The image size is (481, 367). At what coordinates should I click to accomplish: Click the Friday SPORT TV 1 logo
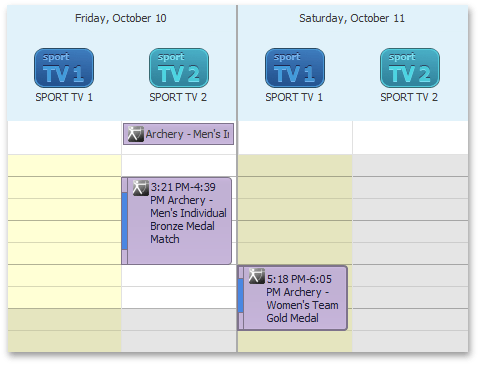(64, 68)
